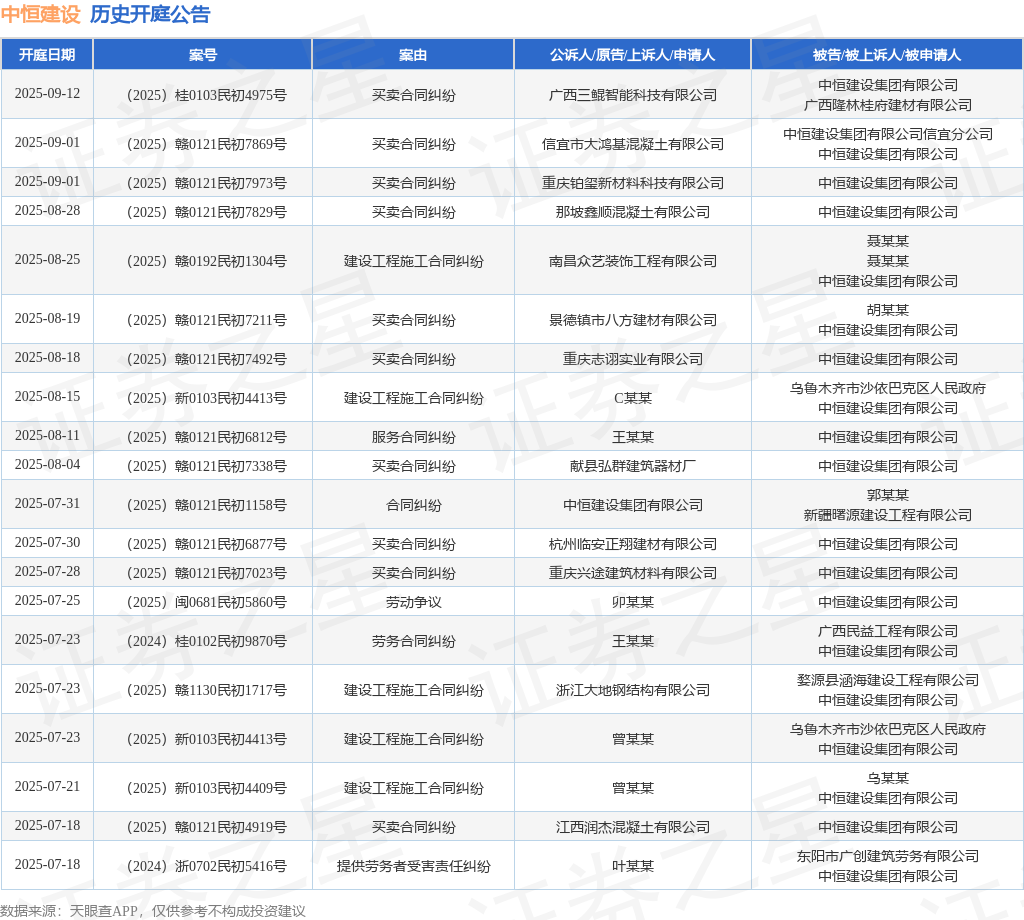
Task: Click plaintiff 重庆铂玺新材料科技有限公司
Action: point(633,183)
